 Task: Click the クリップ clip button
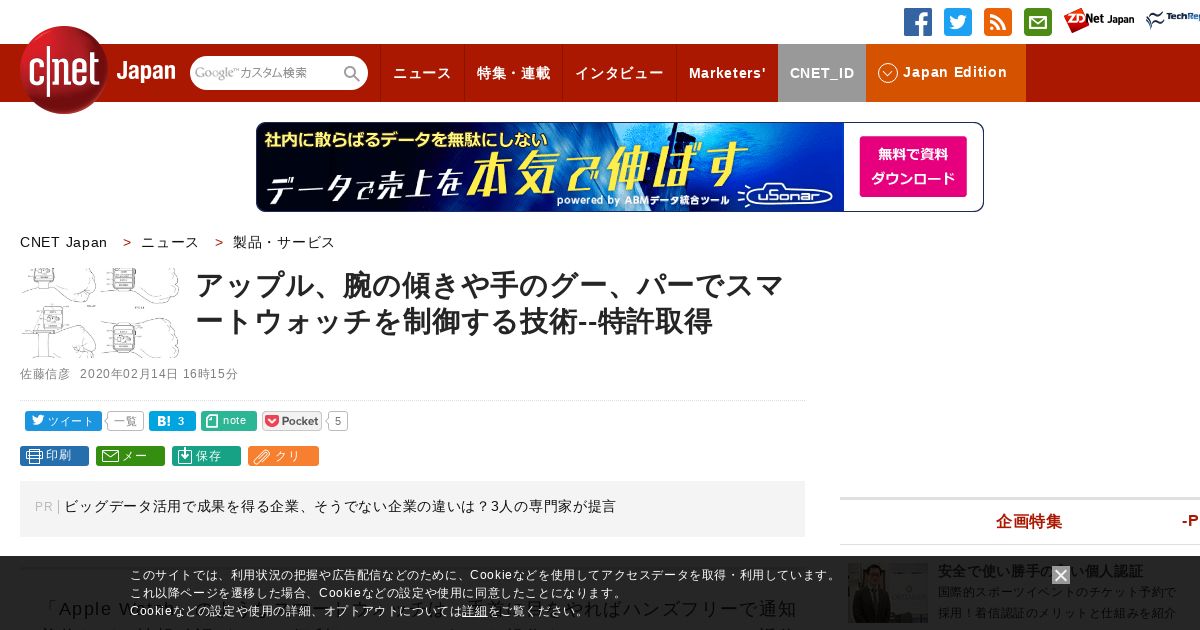(283, 456)
